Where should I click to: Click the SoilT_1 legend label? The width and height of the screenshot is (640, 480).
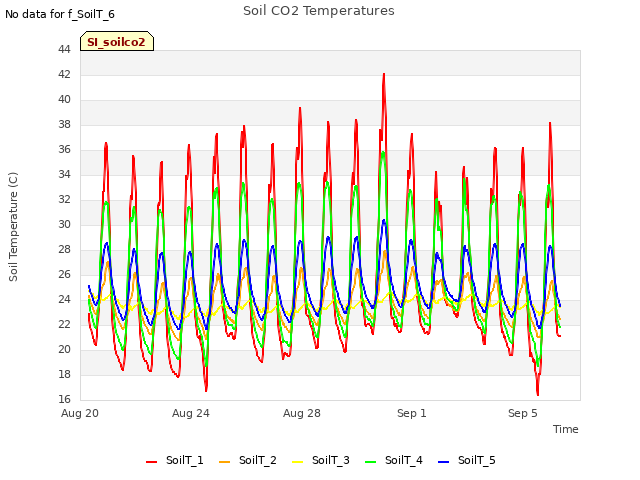click(184, 460)
